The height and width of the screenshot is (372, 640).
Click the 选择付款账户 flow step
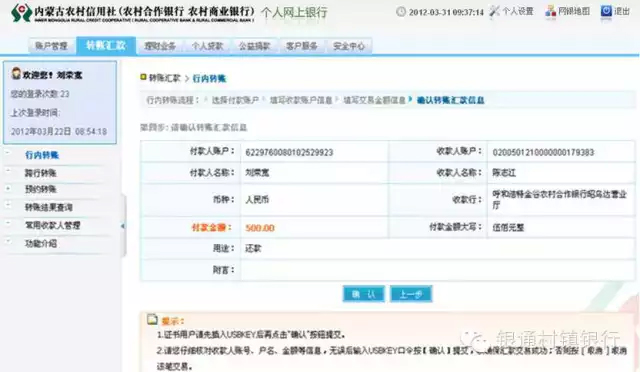235,100
